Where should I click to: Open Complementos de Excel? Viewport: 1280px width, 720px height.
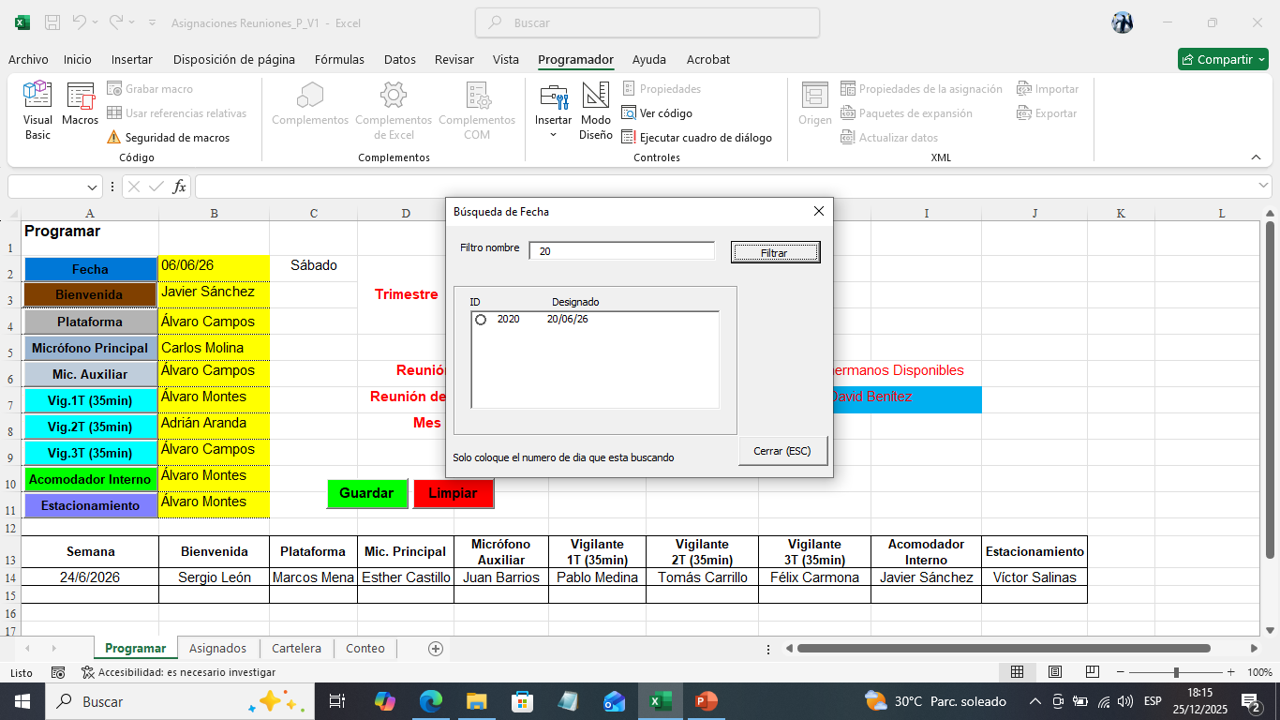coord(394,111)
